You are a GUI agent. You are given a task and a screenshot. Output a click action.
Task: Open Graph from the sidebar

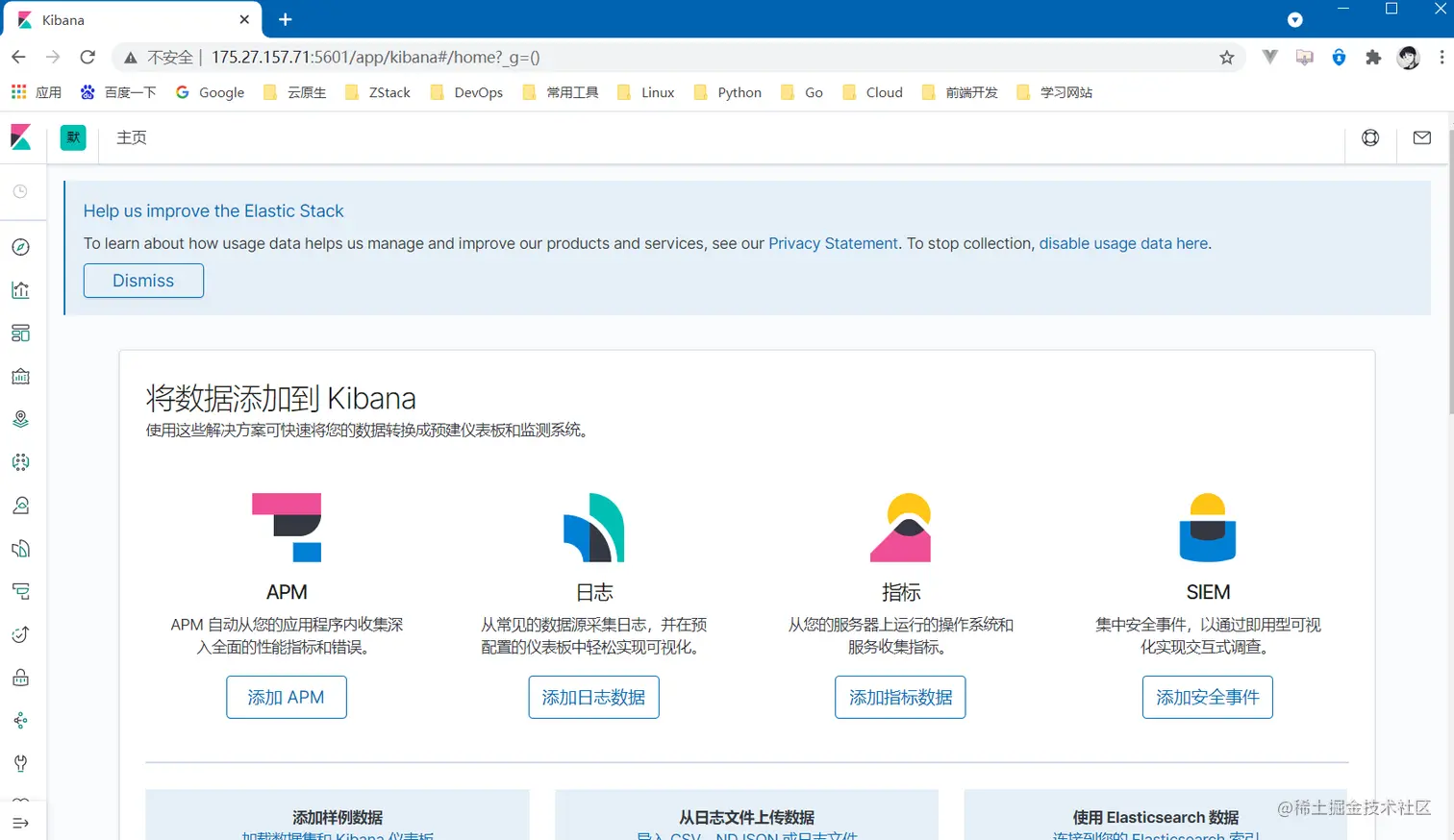(x=20, y=721)
